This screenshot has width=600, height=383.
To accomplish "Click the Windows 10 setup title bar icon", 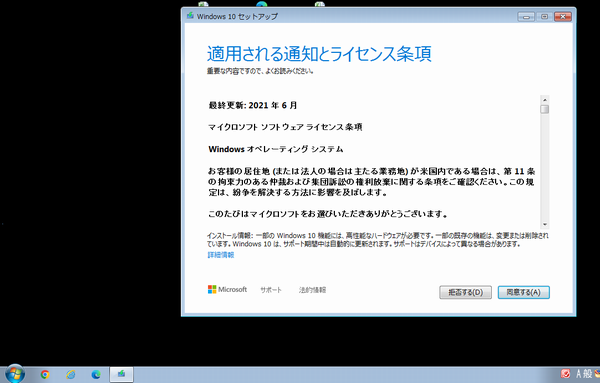I will pos(190,16).
